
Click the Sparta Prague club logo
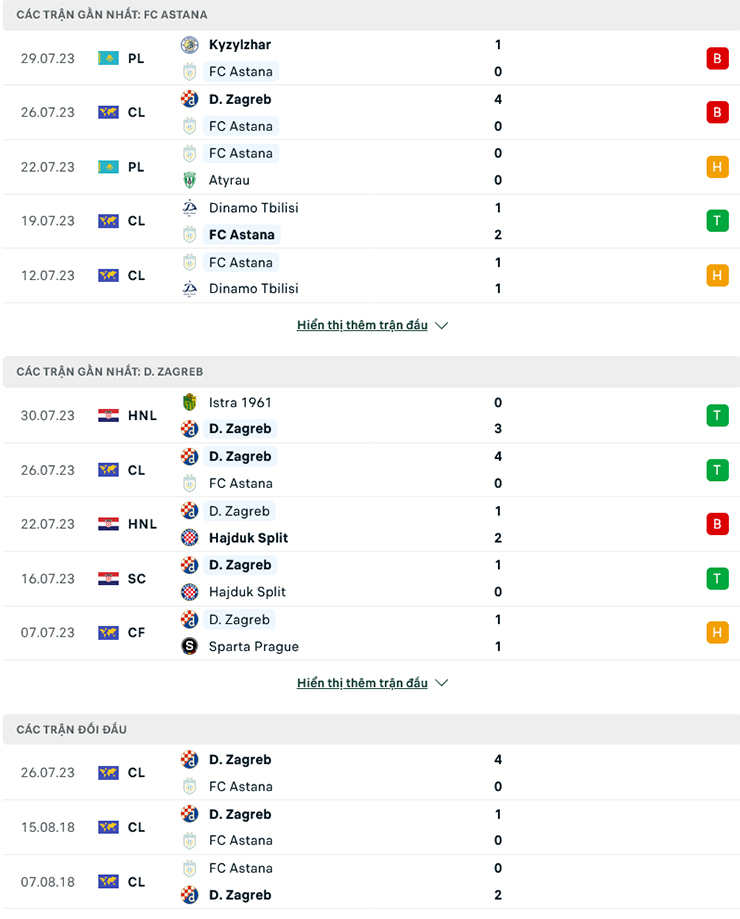tap(189, 646)
